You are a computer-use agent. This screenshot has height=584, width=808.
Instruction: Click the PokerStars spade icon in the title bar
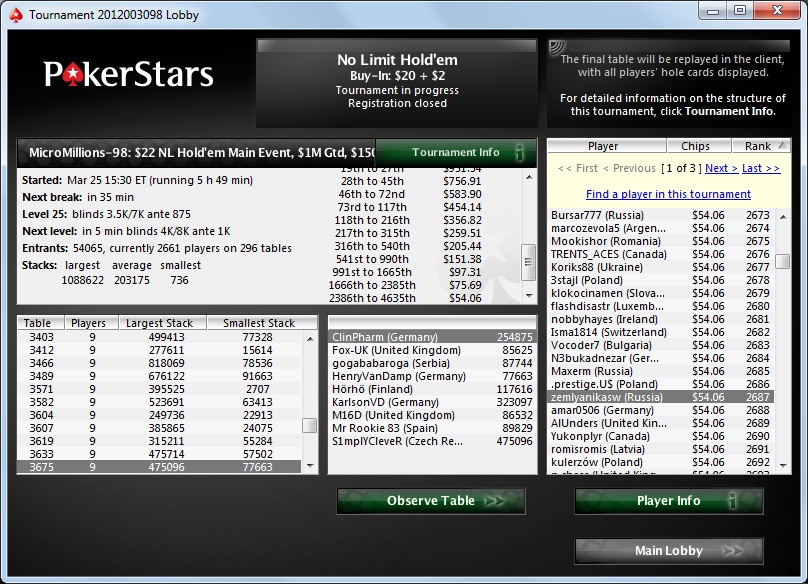[x=16, y=15]
